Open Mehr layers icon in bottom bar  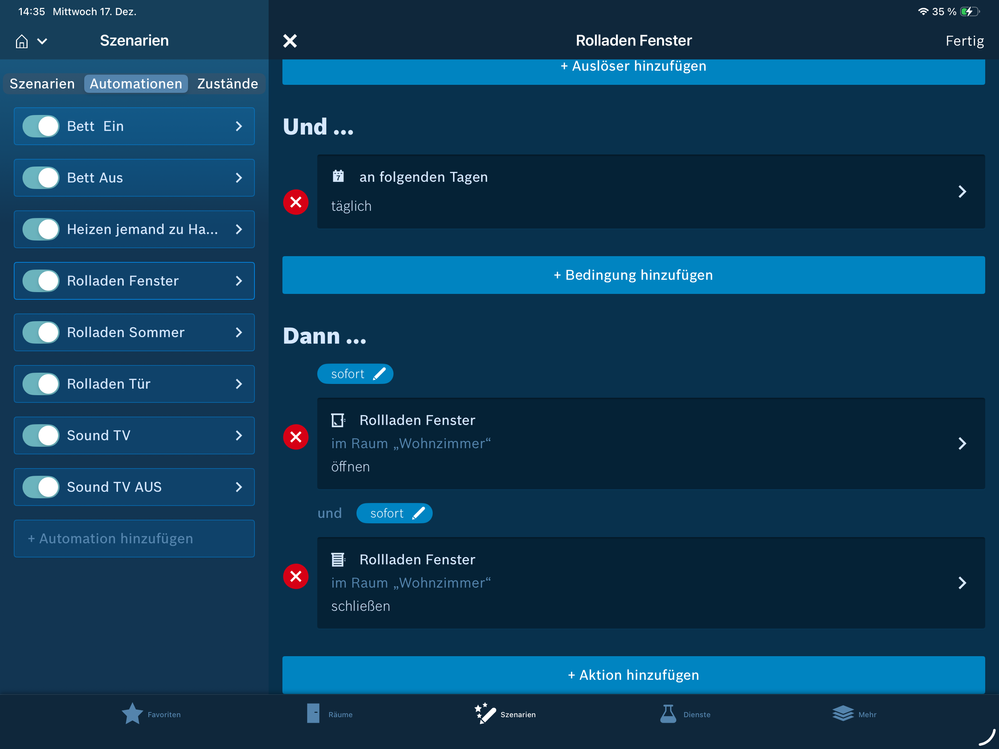tap(843, 713)
